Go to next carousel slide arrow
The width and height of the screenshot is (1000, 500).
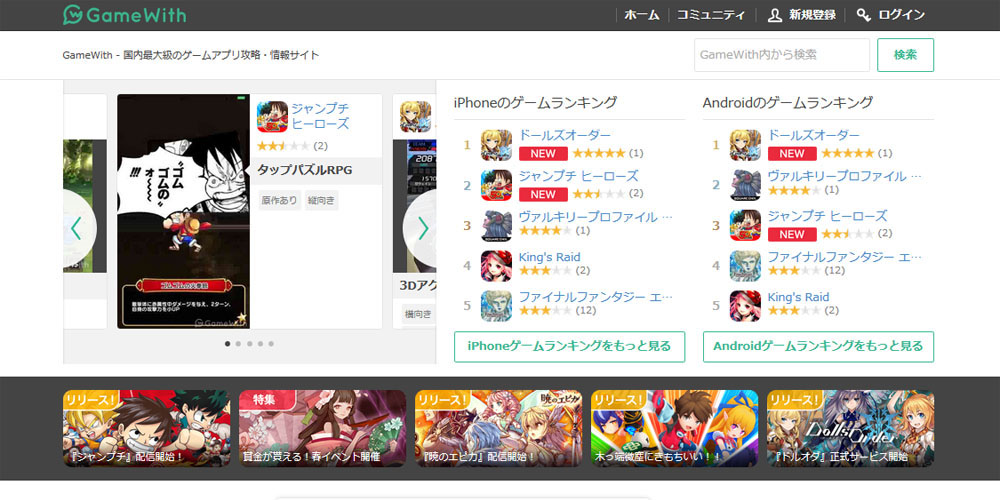421,228
